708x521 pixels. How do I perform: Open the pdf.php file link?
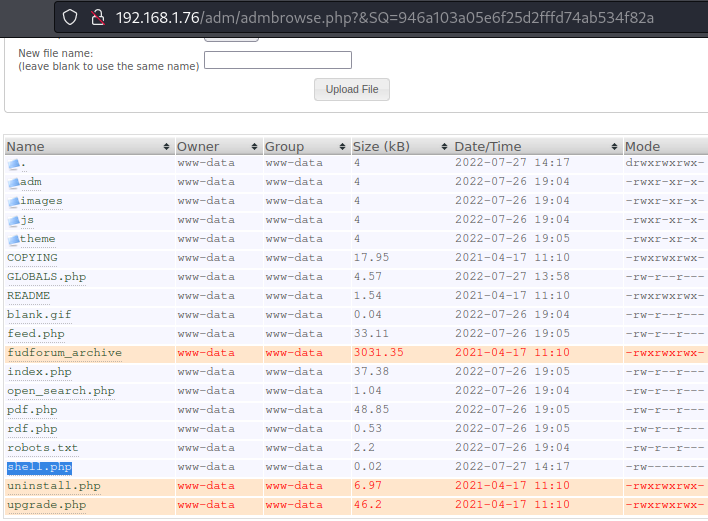tap(32, 409)
